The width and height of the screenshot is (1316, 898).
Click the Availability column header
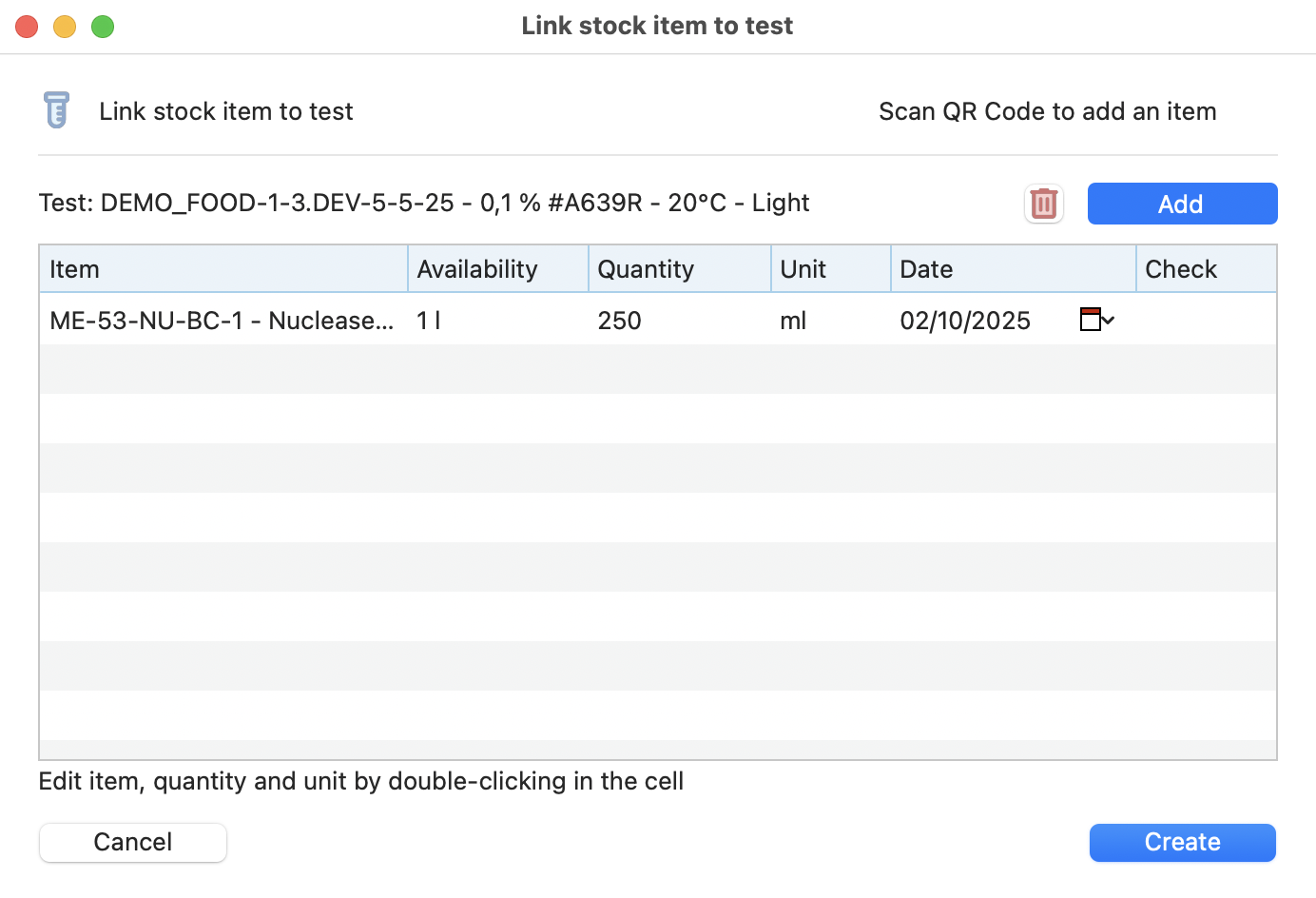coord(497,269)
